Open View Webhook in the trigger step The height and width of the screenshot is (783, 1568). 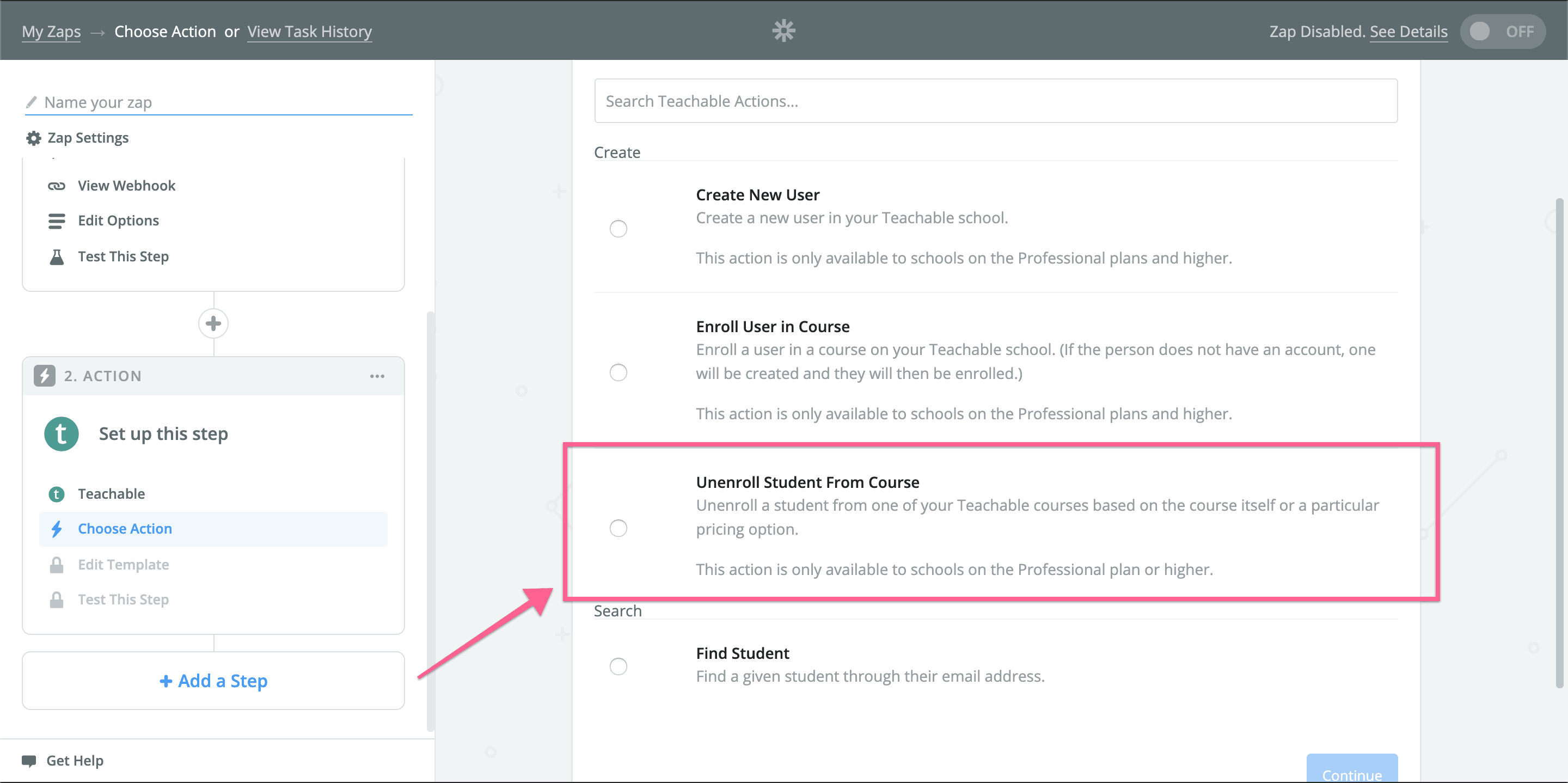tap(213, 186)
